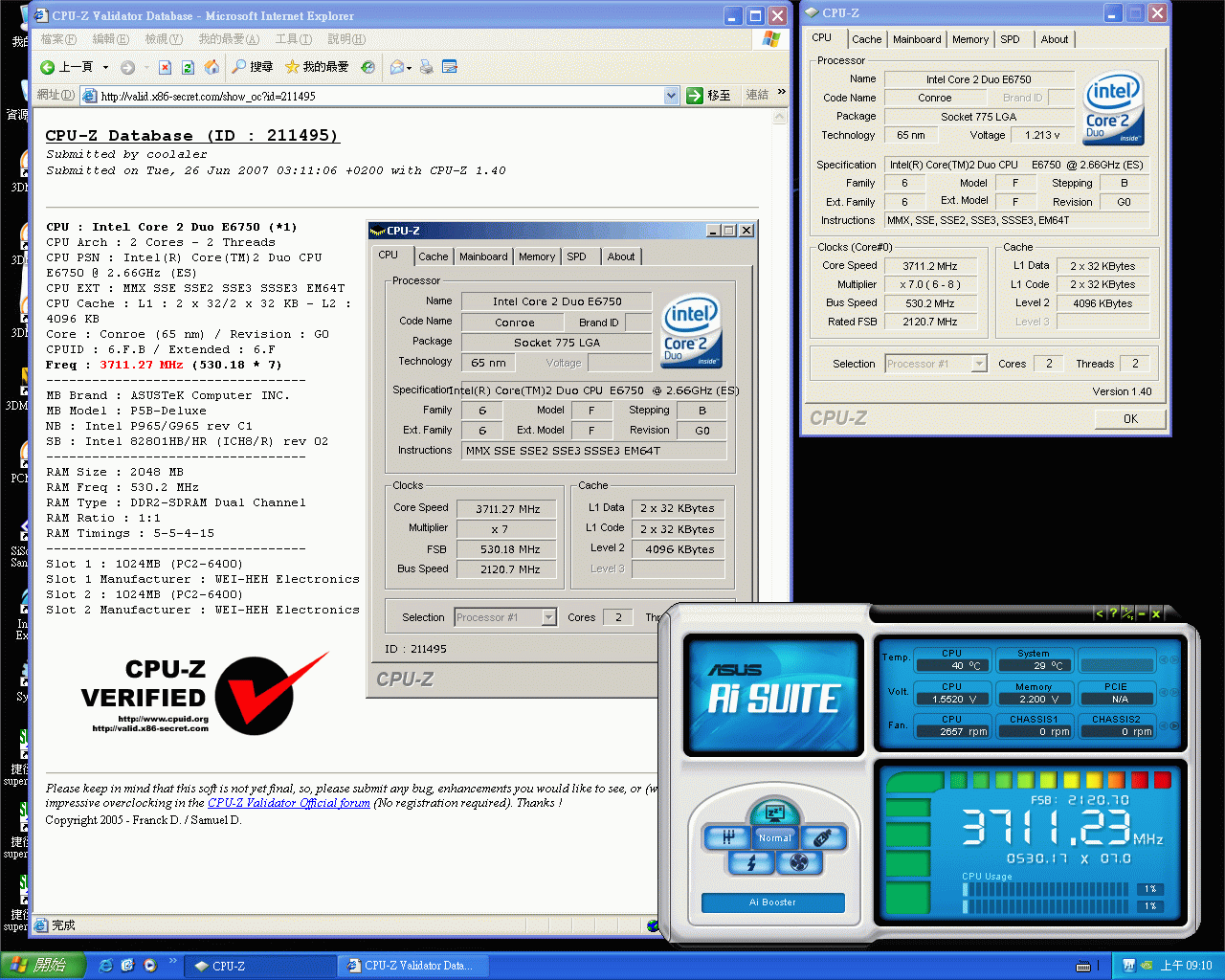This screenshot has height=980, width=1225.
Task: Click Memory 2.200 V reading in Ai Suite
Action: [1033, 699]
